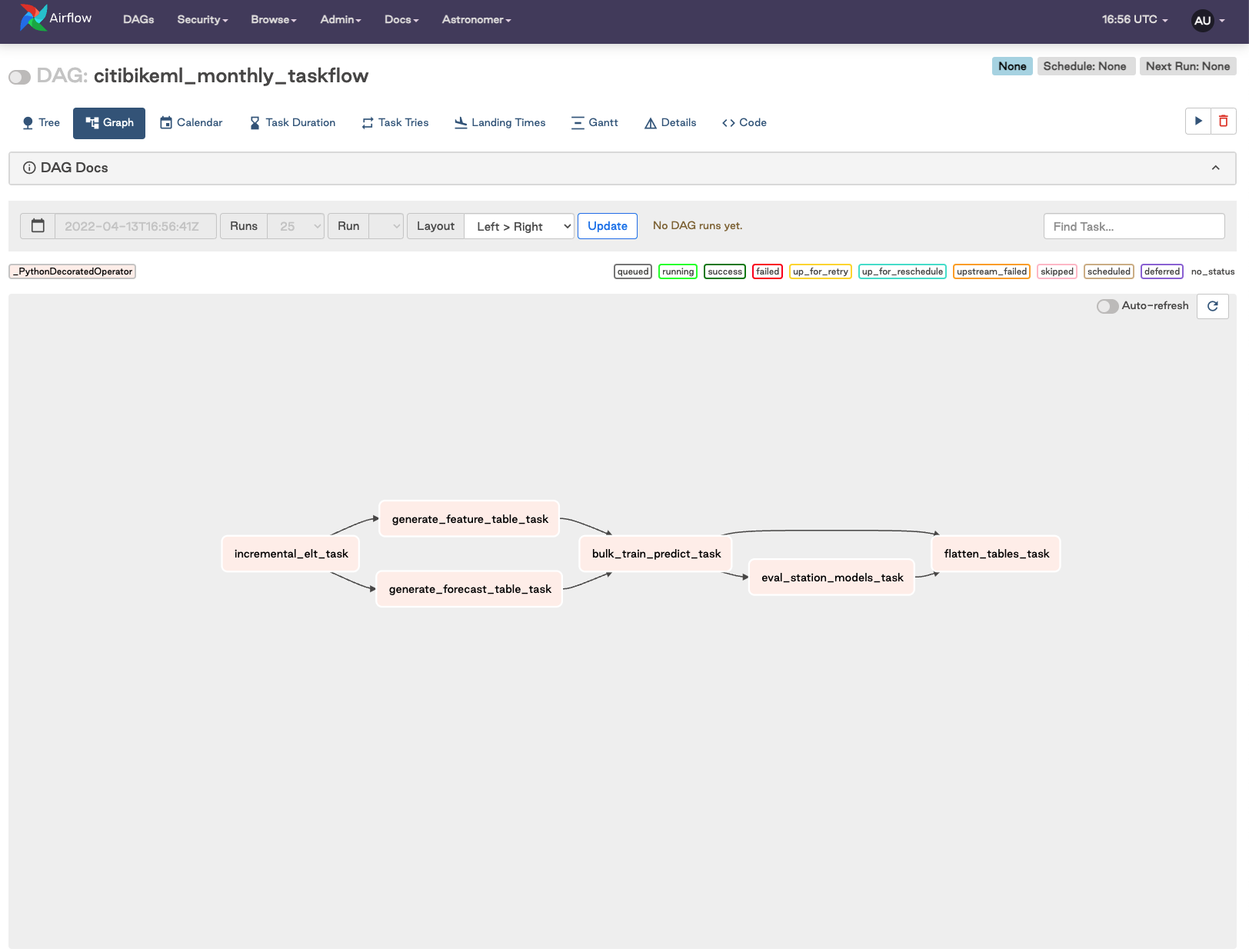The height and width of the screenshot is (952, 1249).
Task: Open the AU user avatar menu
Action: click(1203, 21)
